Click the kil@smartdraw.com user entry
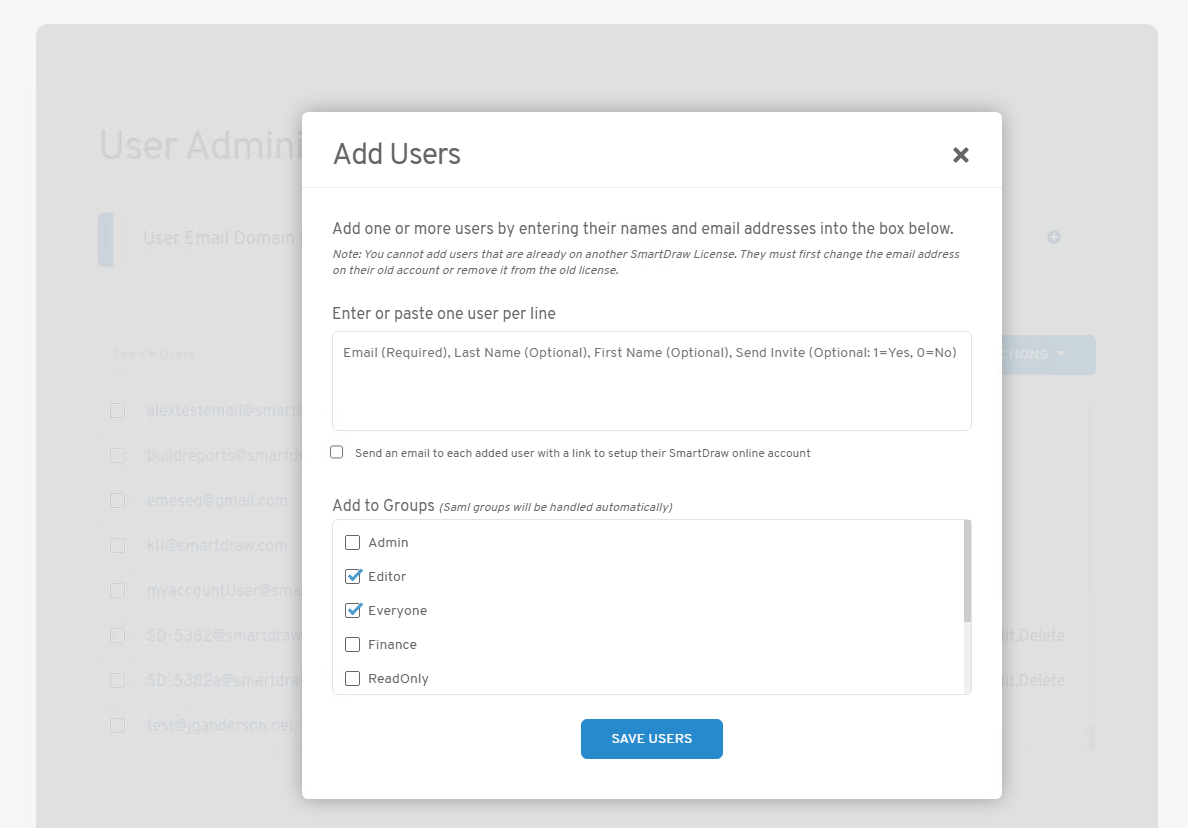 point(217,546)
